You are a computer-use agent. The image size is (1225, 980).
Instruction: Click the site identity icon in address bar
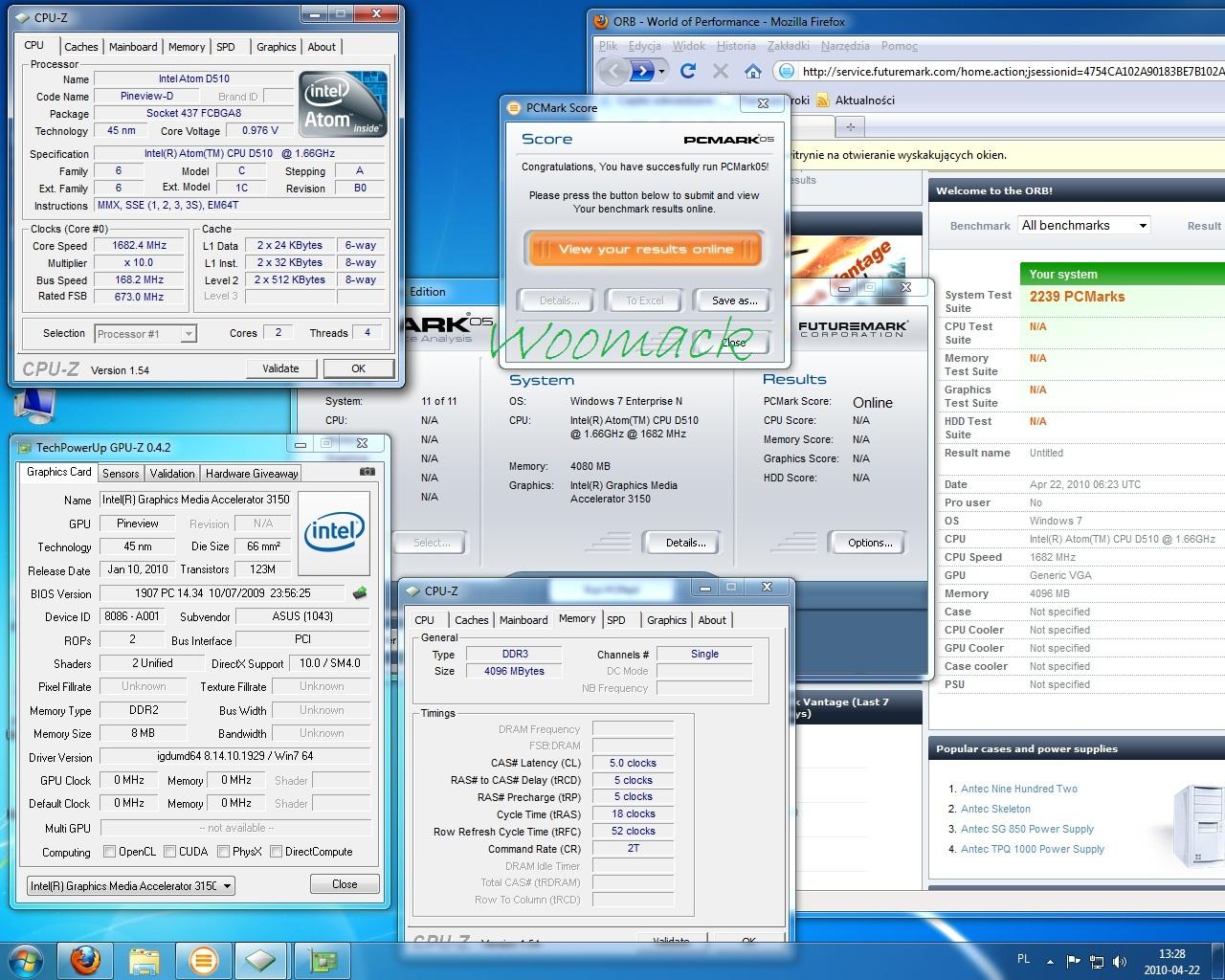tap(787, 71)
